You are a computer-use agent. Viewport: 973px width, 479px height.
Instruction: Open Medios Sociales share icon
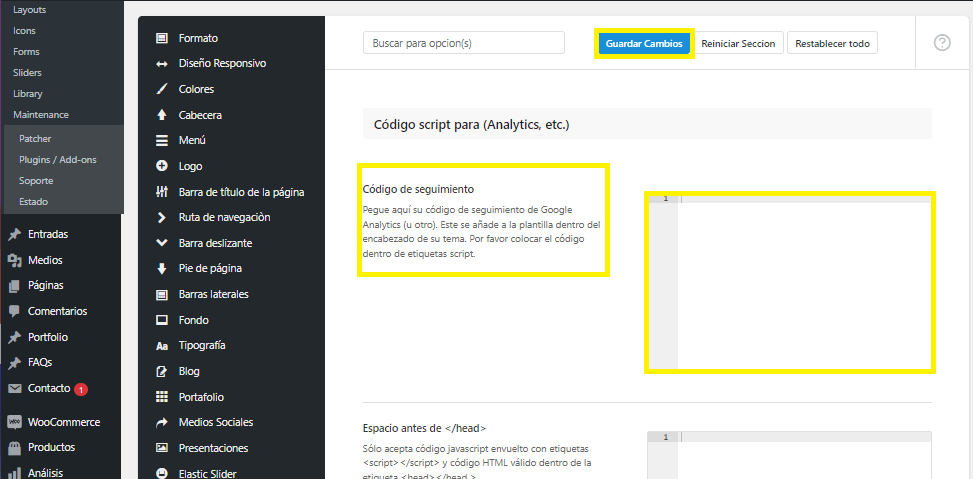coord(162,422)
